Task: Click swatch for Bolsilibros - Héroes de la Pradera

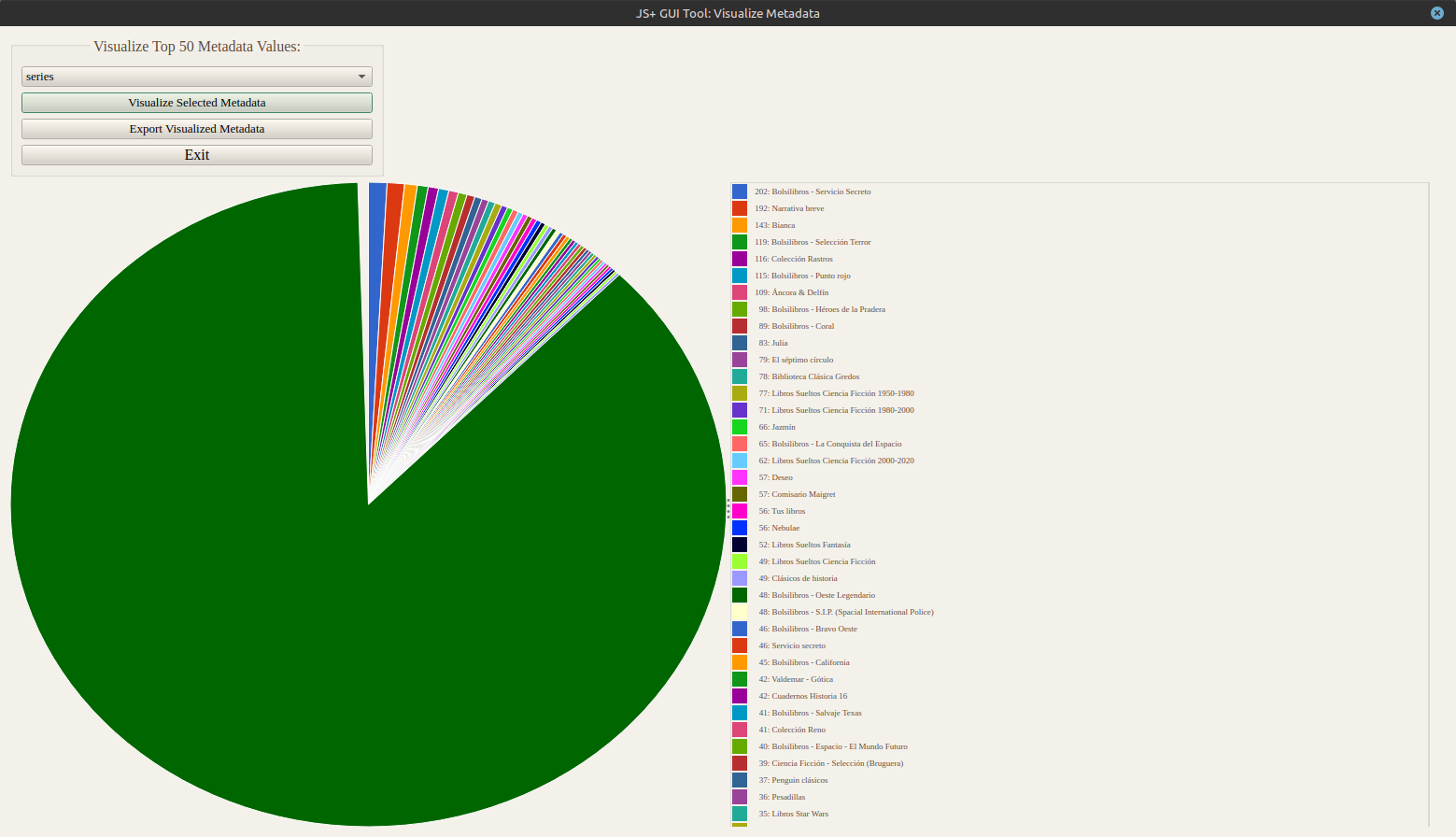Action: coord(740,309)
